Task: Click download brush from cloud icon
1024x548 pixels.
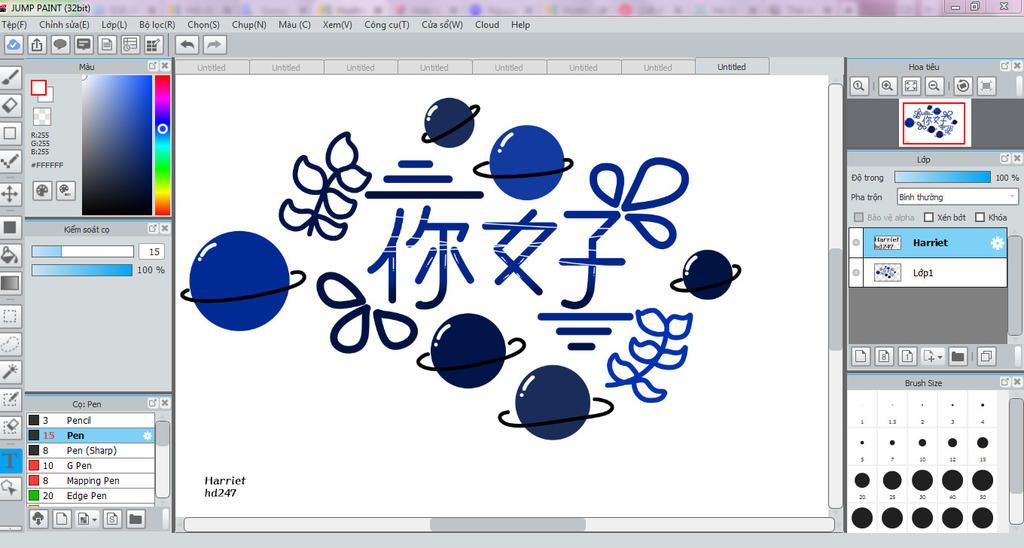Action: click(39, 519)
